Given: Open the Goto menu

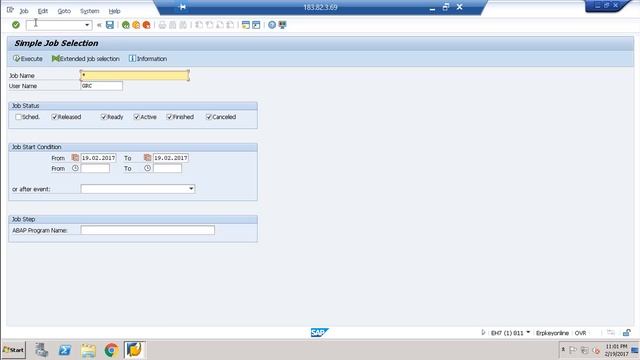Looking at the screenshot, I should point(64,11).
